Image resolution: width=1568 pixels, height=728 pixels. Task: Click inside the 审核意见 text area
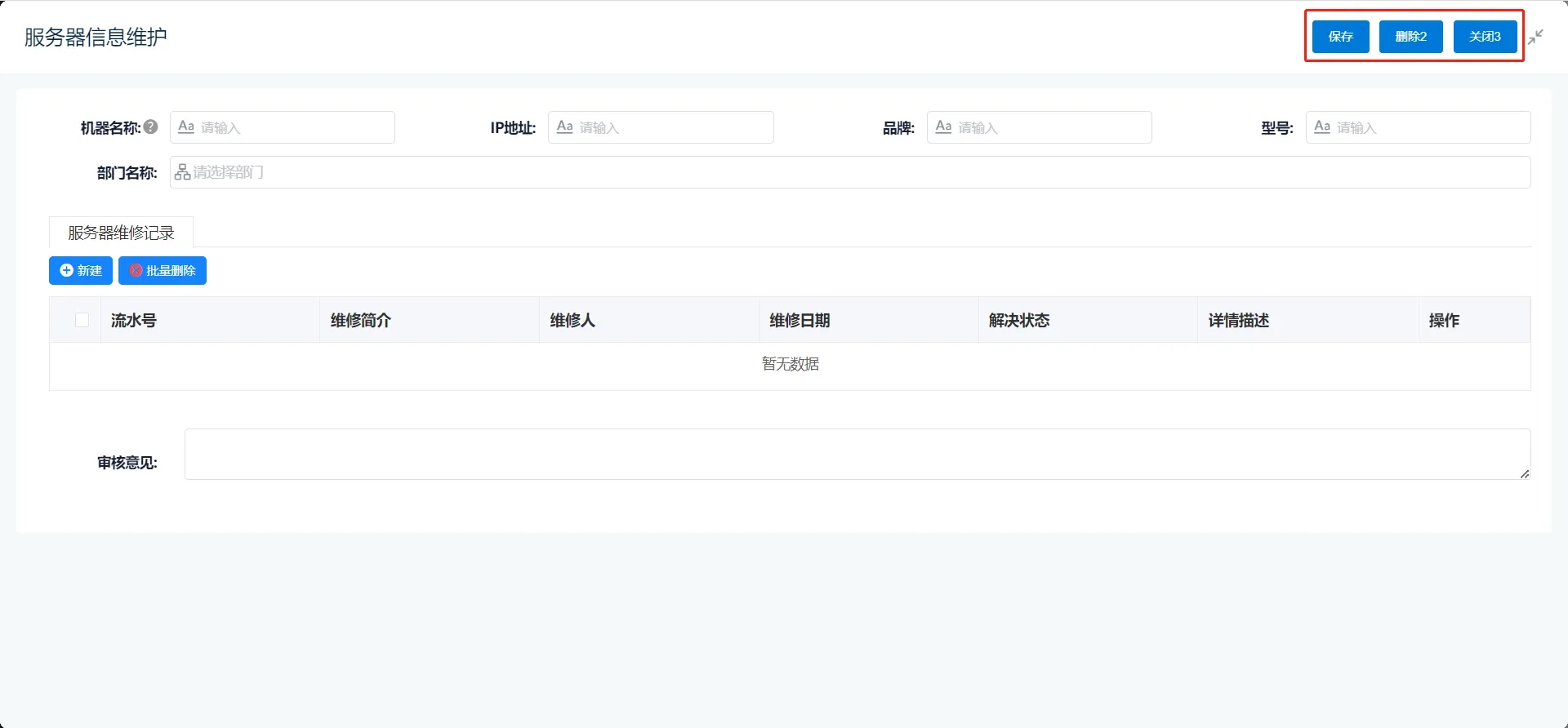[856, 454]
